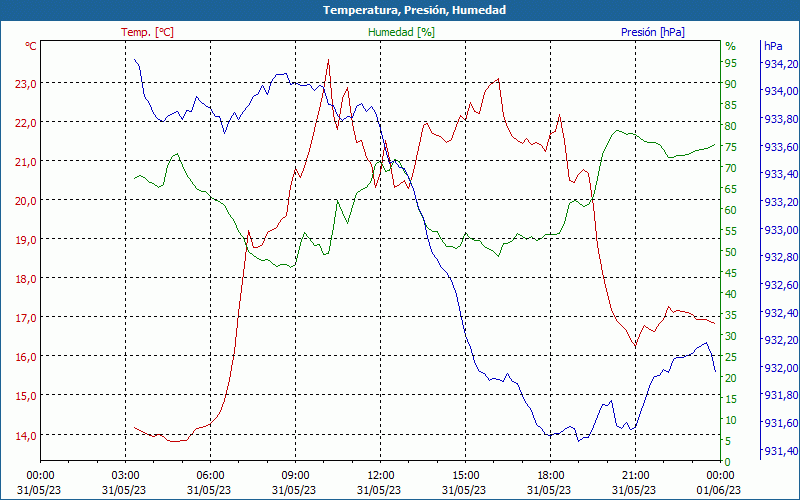Click the '10' humidity axis value
Image resolution: width=800 pixels, height=500 pixels.
[x=731, y=420]
